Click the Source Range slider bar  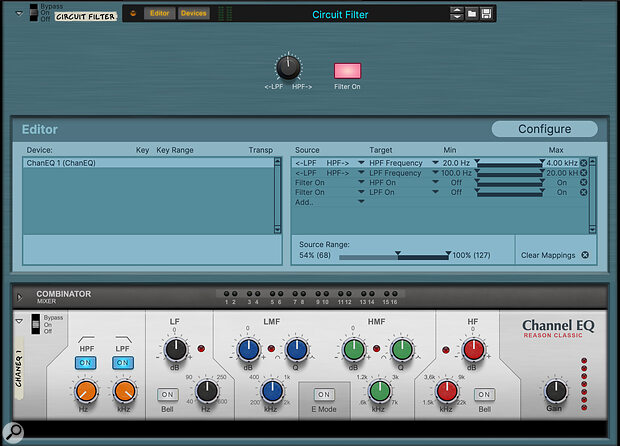point(394,255)
